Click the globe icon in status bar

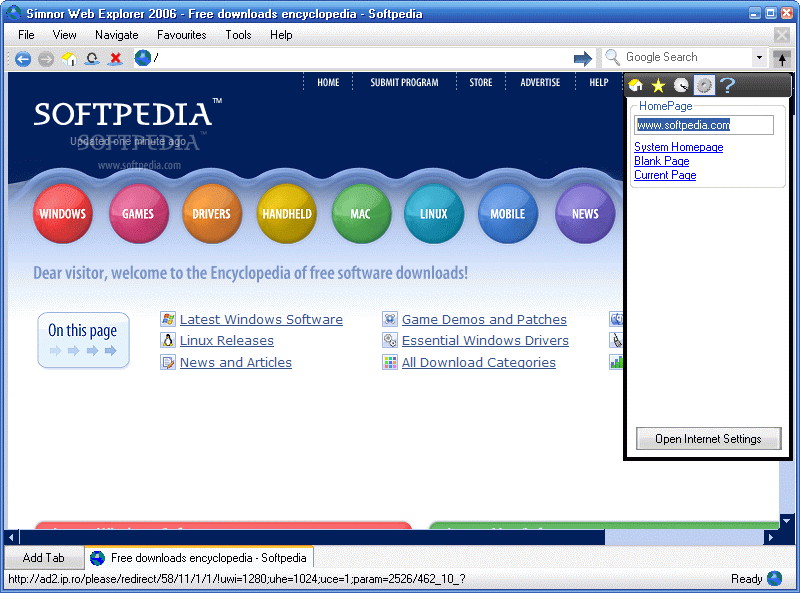click(774, 578)
